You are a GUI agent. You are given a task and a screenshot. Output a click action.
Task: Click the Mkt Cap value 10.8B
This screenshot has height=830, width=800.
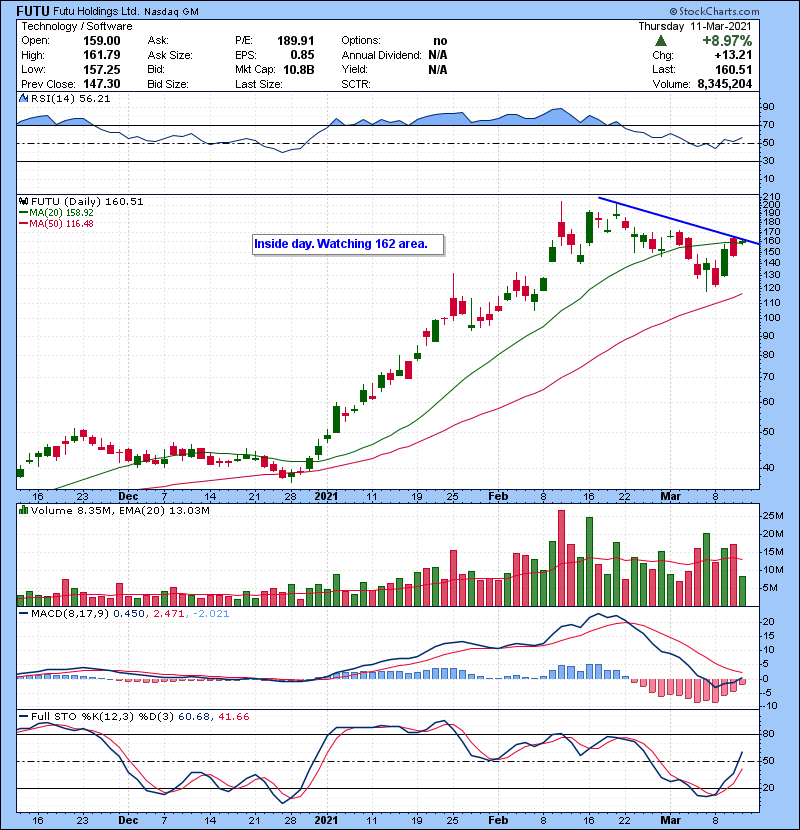(x=299, y=70)
